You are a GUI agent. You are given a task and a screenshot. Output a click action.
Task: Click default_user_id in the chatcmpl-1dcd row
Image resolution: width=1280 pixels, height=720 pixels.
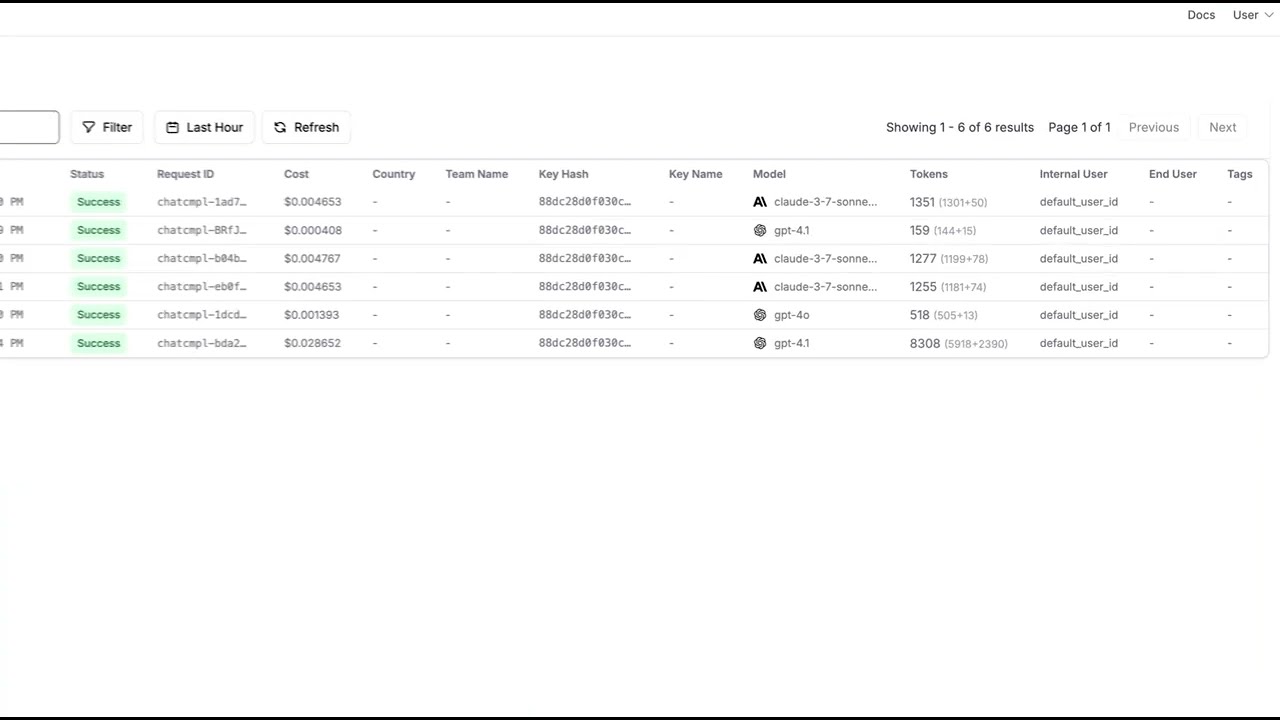click(x=1078, y=315)
